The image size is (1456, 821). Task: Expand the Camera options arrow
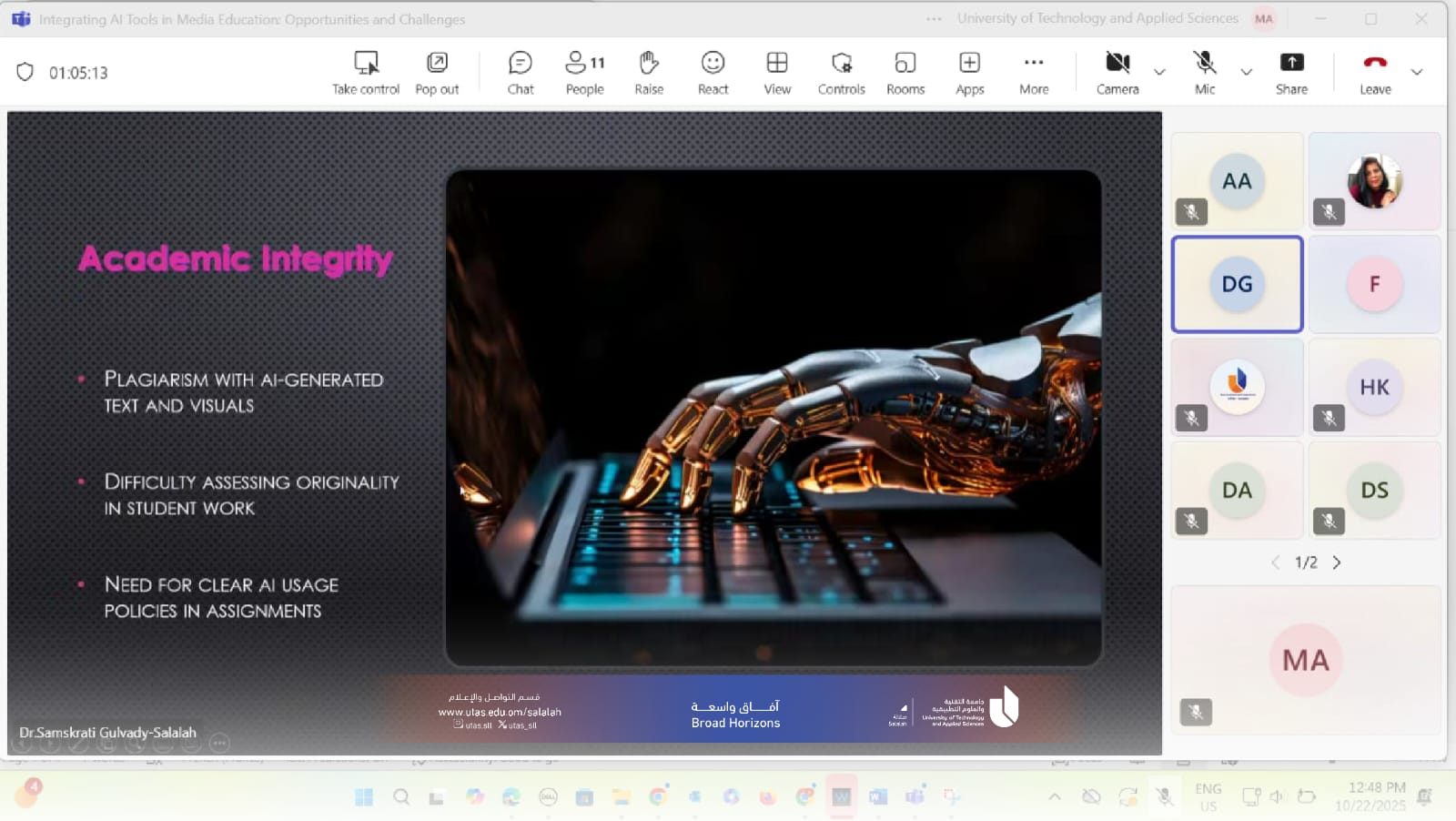[x=1159, y=72]
